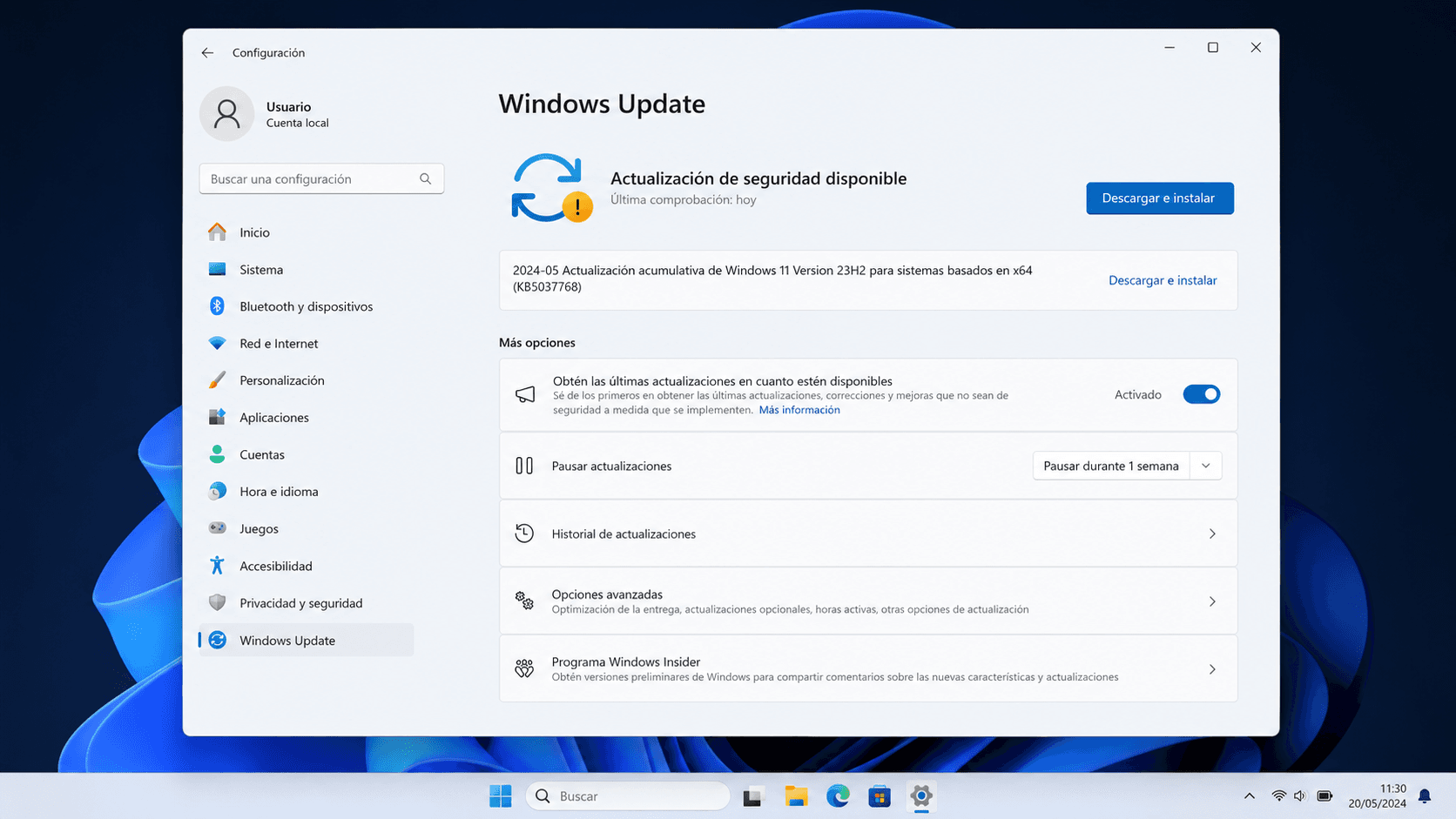Click the Usuario account name
Screen dimensions: 1456x819
pos(288,106)
